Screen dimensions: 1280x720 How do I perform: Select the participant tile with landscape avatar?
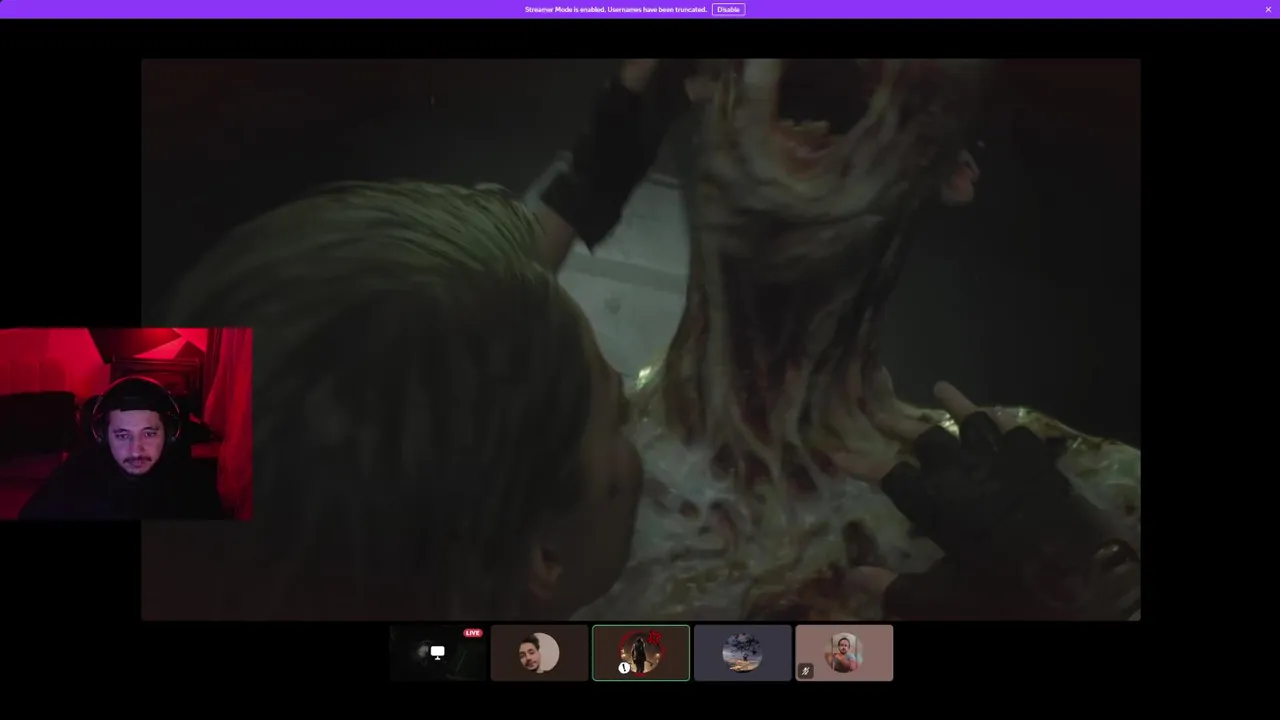tap(743, 653)
